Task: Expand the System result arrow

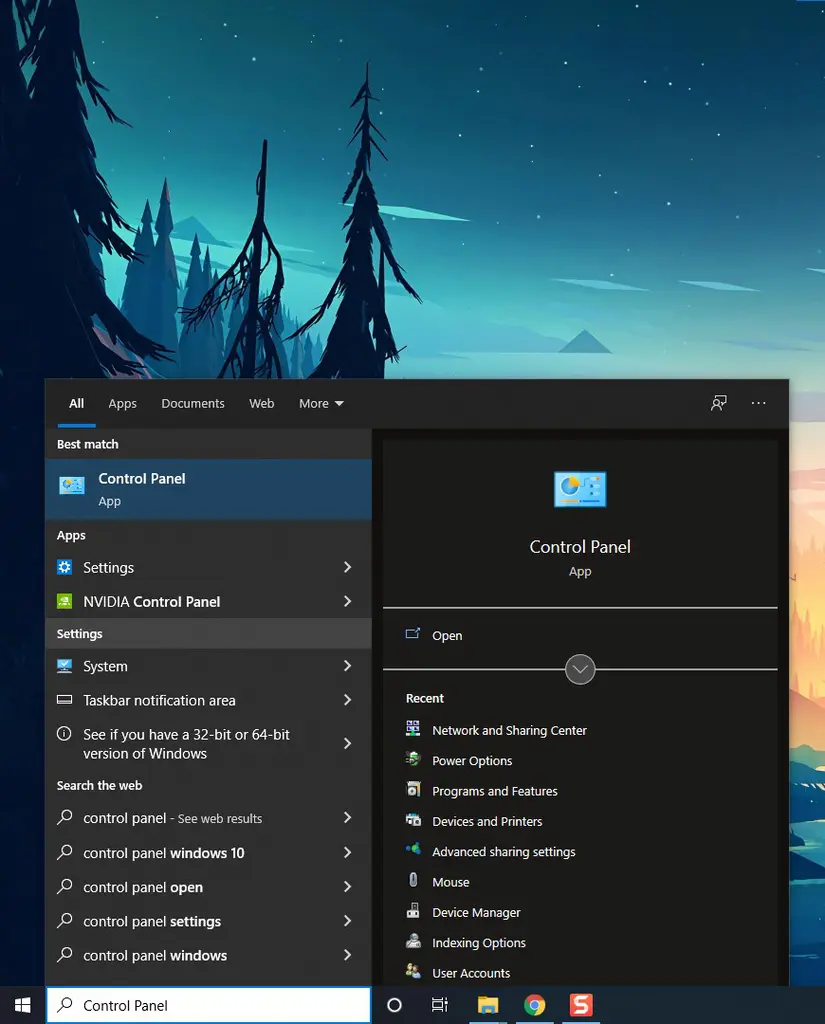Action: pos(348,666)
